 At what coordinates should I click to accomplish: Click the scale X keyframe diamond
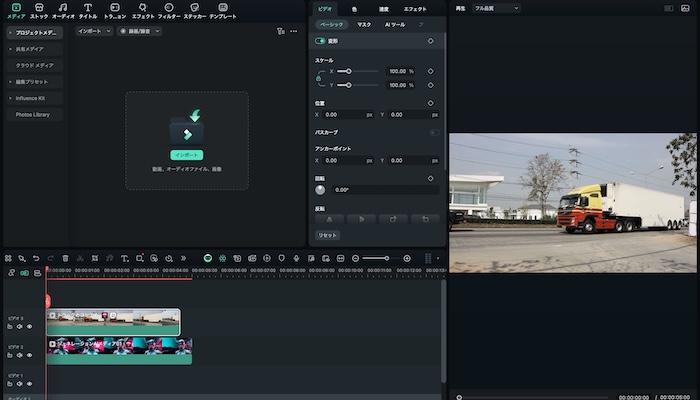pos(430,71)
